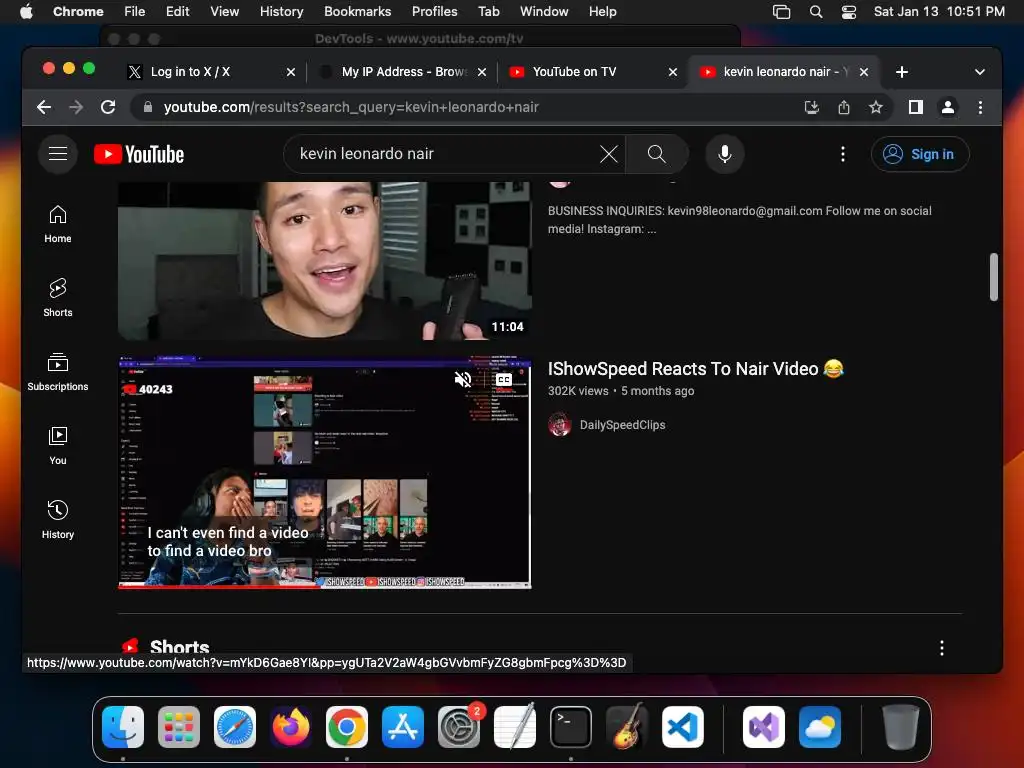Bookmark this page with star icon
The width and height of the screenshot is (1024, 768).
(x=875, y=107)
